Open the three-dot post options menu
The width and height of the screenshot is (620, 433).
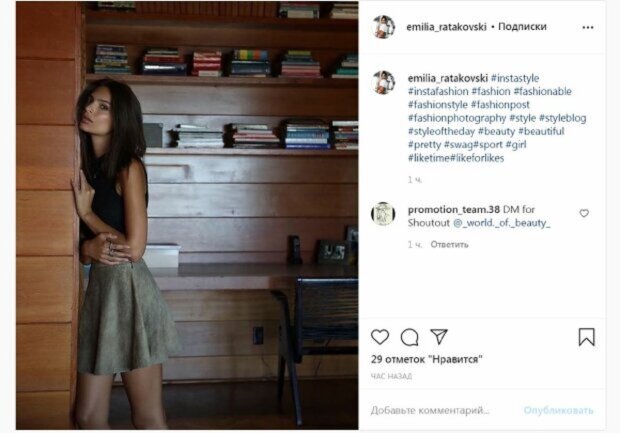[x=588, y=27]
